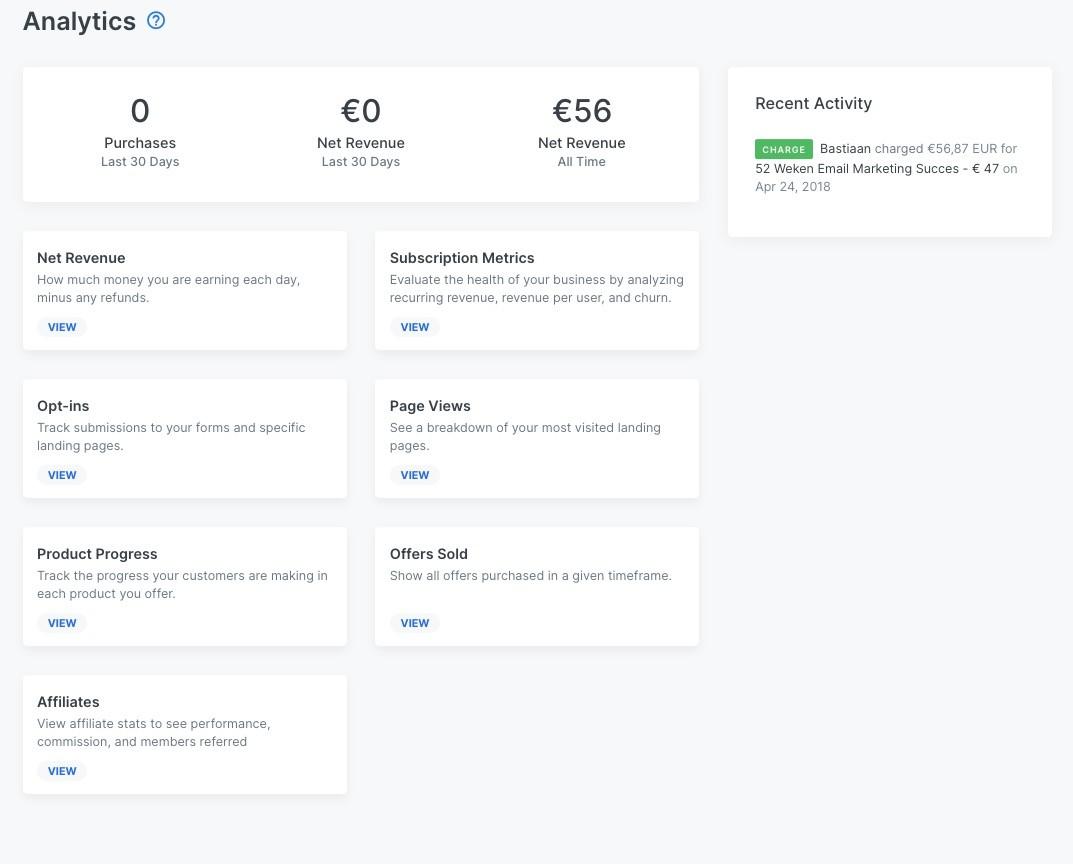Select the Product Progress heading
1073x864 pixels.
[97, 554]
